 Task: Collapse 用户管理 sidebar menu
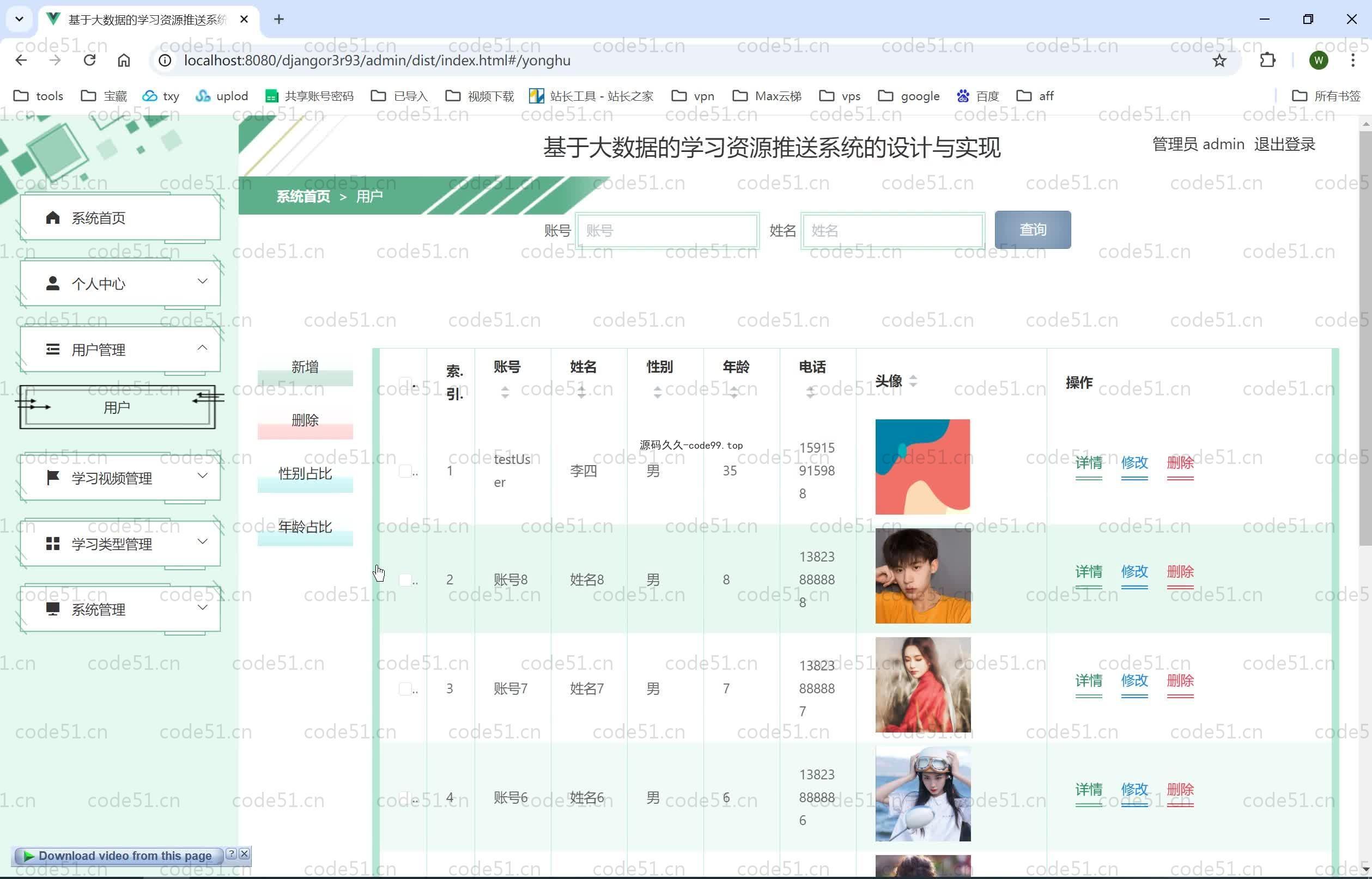(120, 349)
